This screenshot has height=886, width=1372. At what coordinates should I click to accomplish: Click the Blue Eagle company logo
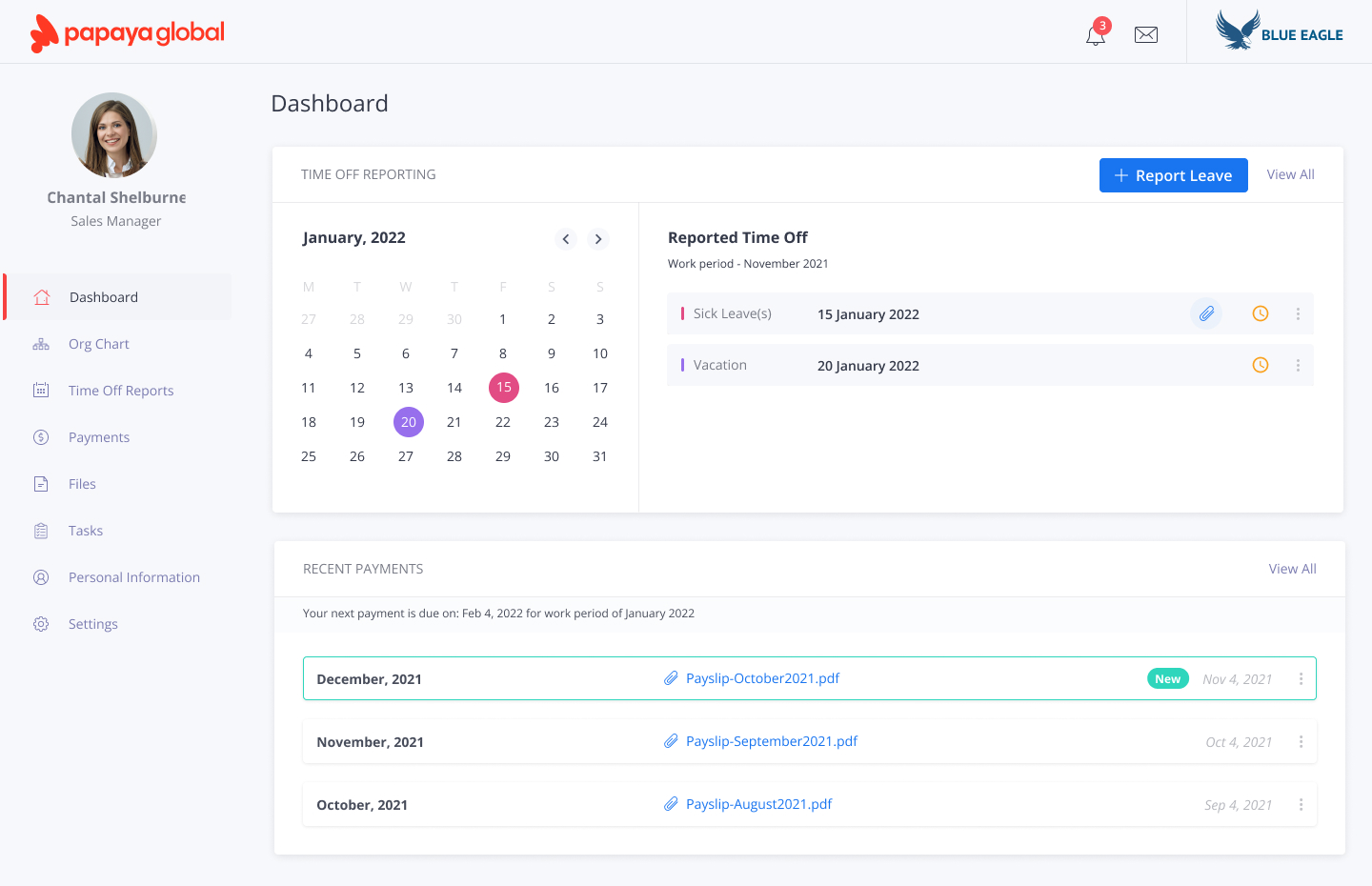tap(1281, 31)
